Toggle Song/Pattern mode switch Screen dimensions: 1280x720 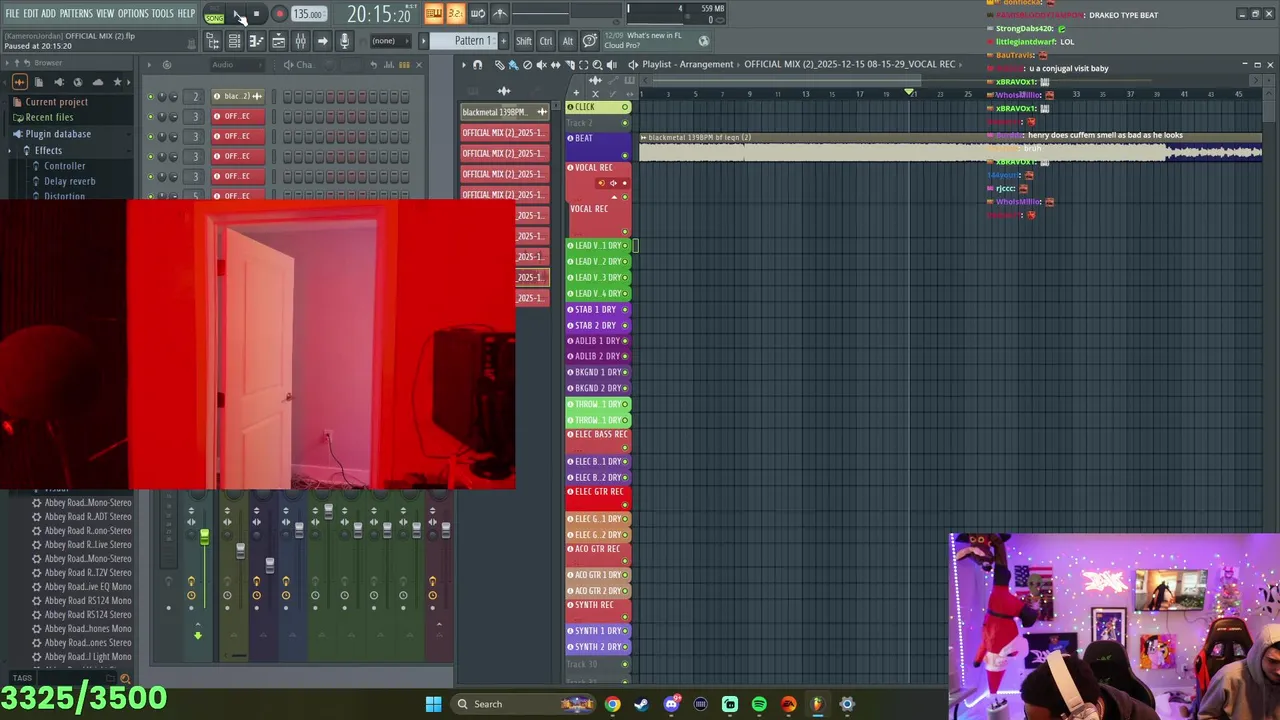214,14
